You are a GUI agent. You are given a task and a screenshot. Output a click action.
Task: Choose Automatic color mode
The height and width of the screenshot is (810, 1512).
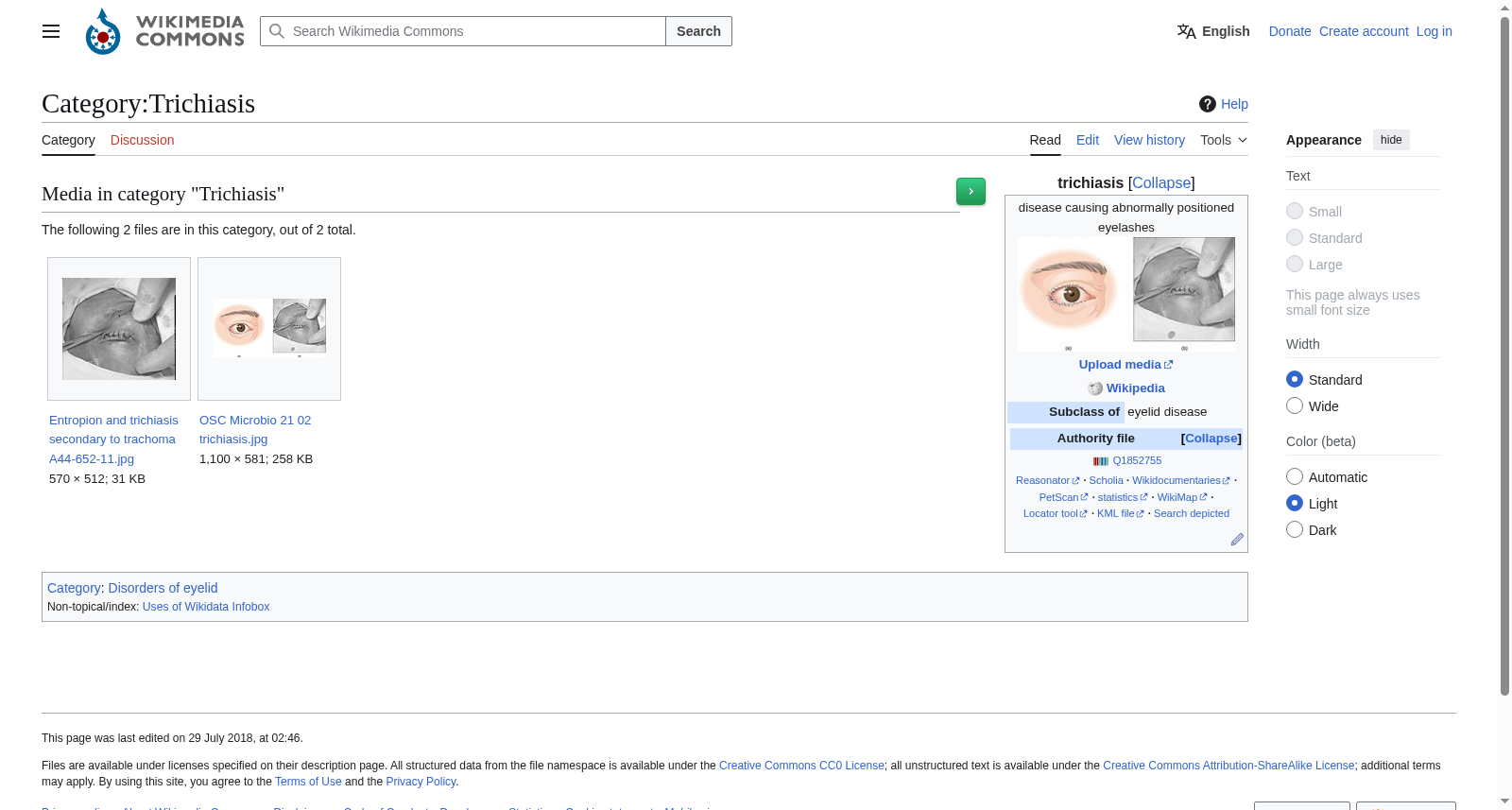tap(1295, 476)
